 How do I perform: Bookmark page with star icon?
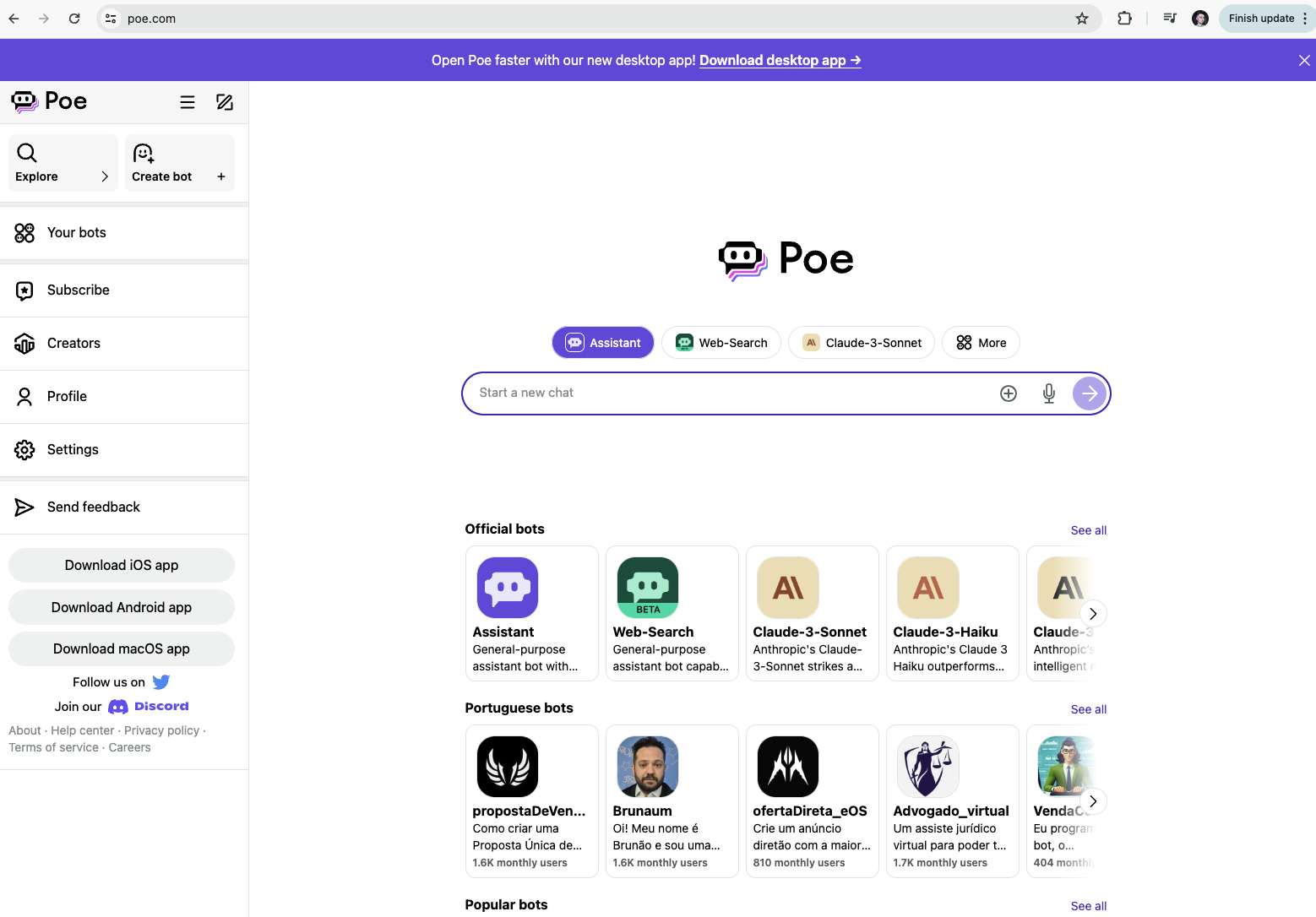click(1082, 19)
